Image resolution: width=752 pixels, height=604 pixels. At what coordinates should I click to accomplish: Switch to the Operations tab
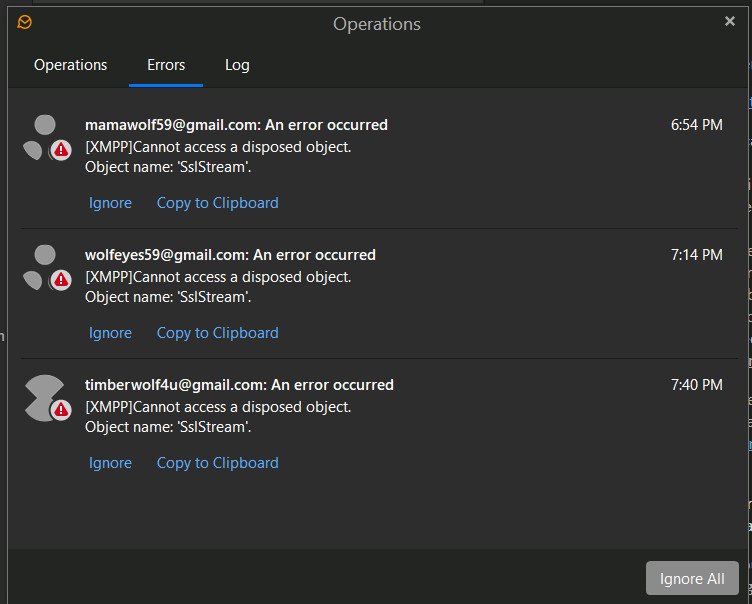[70, 65]
